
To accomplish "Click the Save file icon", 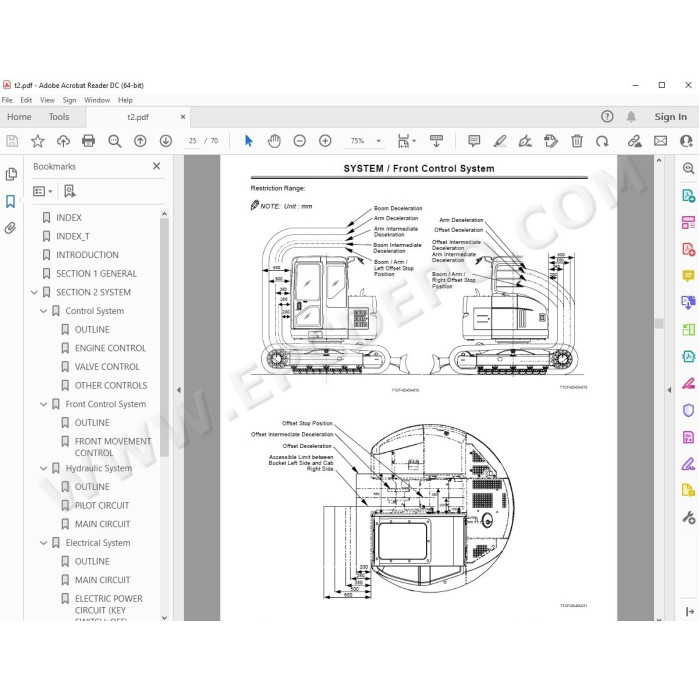I will point(12,141).
